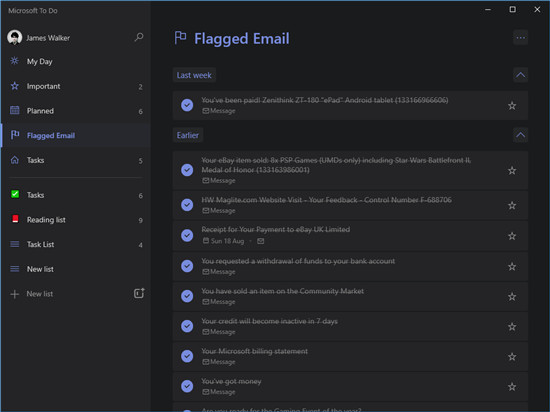Open the Planned list
The image size is (550, 412).
[76, 111]
